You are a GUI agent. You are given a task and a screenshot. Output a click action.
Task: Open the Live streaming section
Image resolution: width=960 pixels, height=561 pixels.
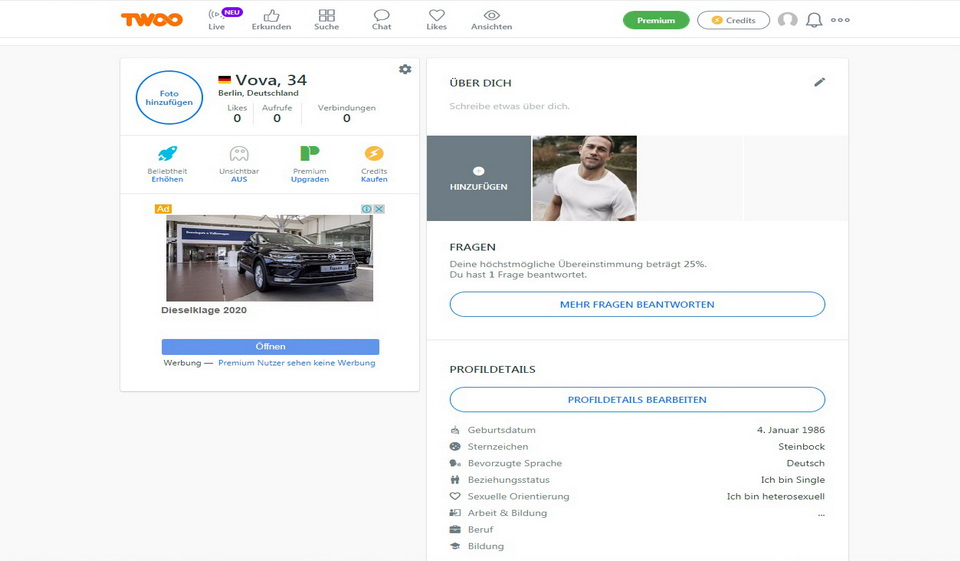point(217,19)
